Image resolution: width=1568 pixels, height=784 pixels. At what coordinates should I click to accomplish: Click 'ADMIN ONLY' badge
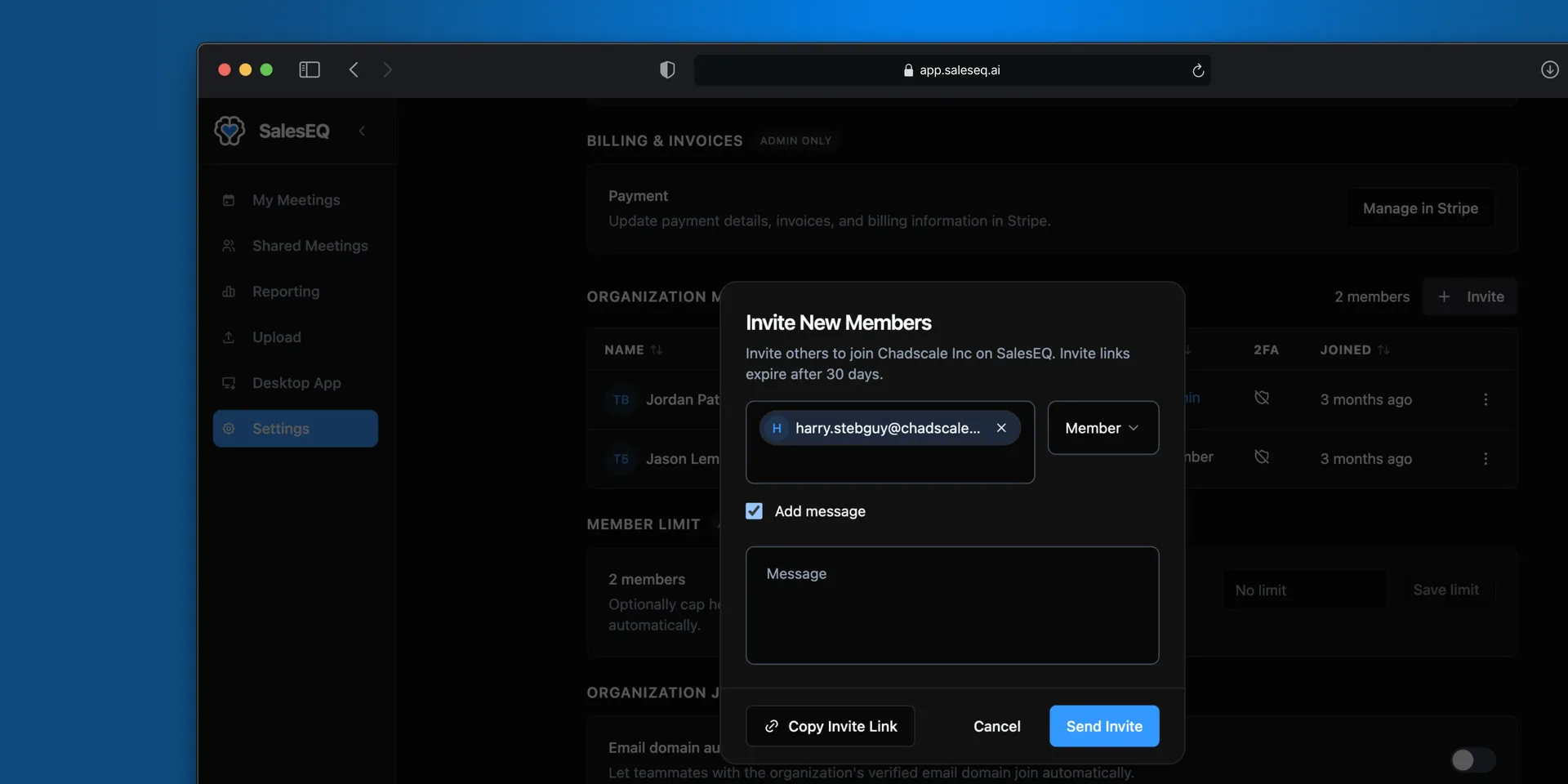click(x=795, y=140)
